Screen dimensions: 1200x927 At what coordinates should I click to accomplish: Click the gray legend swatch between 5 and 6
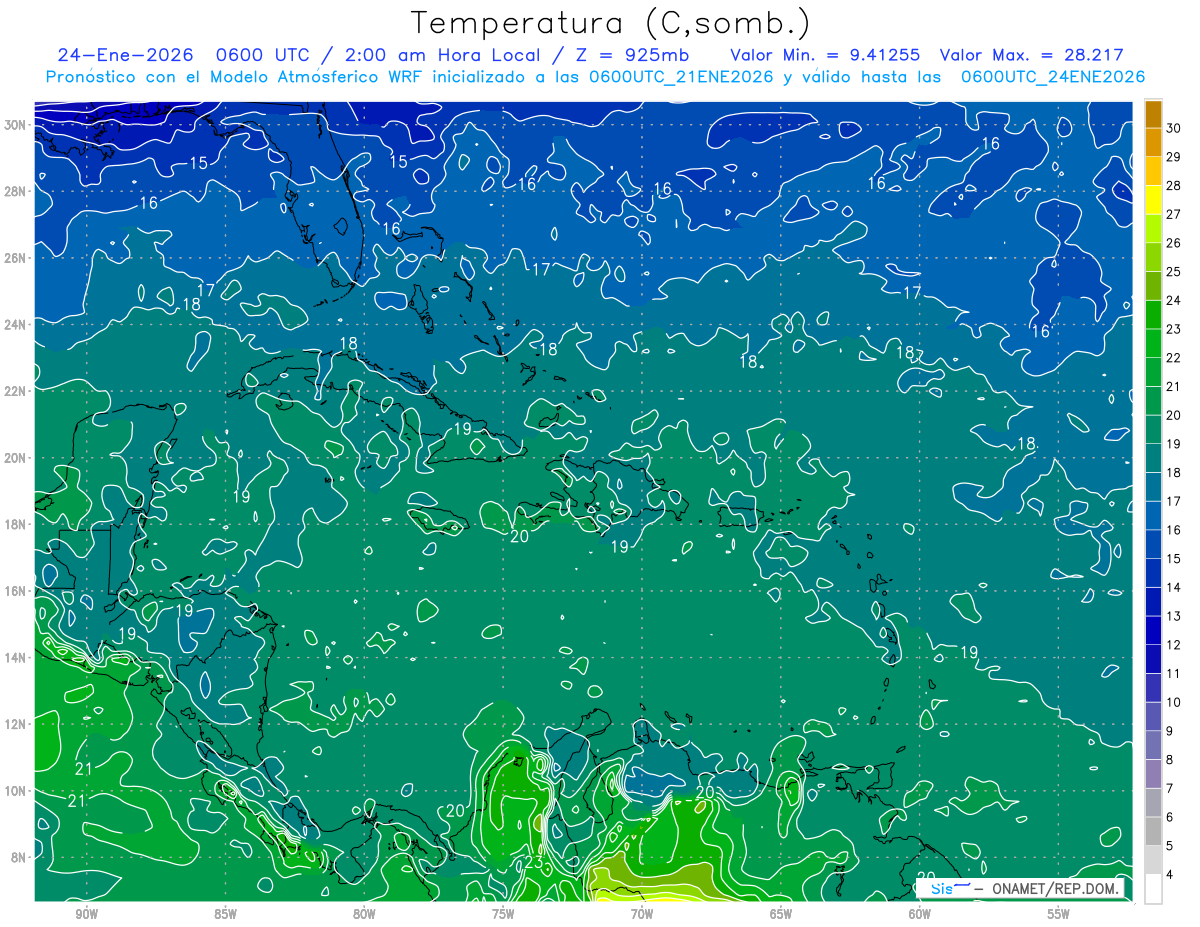[1153, 831]
